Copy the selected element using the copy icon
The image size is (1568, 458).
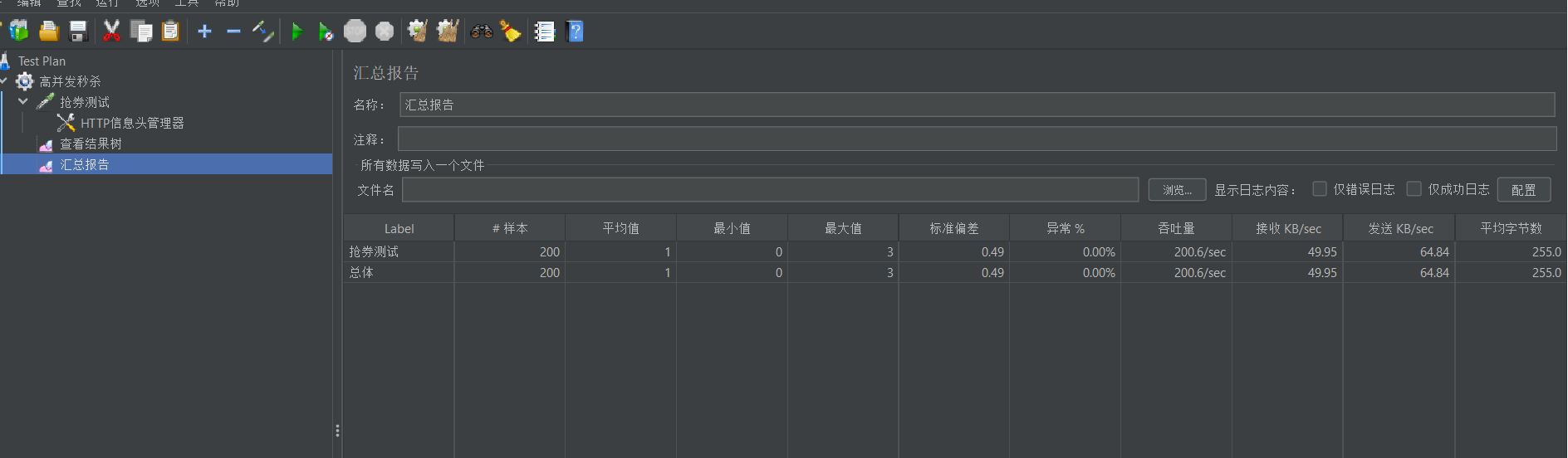141,32
